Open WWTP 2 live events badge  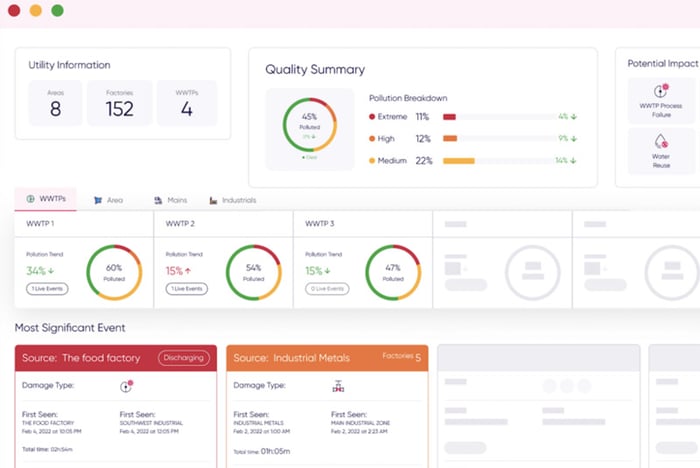187,289
